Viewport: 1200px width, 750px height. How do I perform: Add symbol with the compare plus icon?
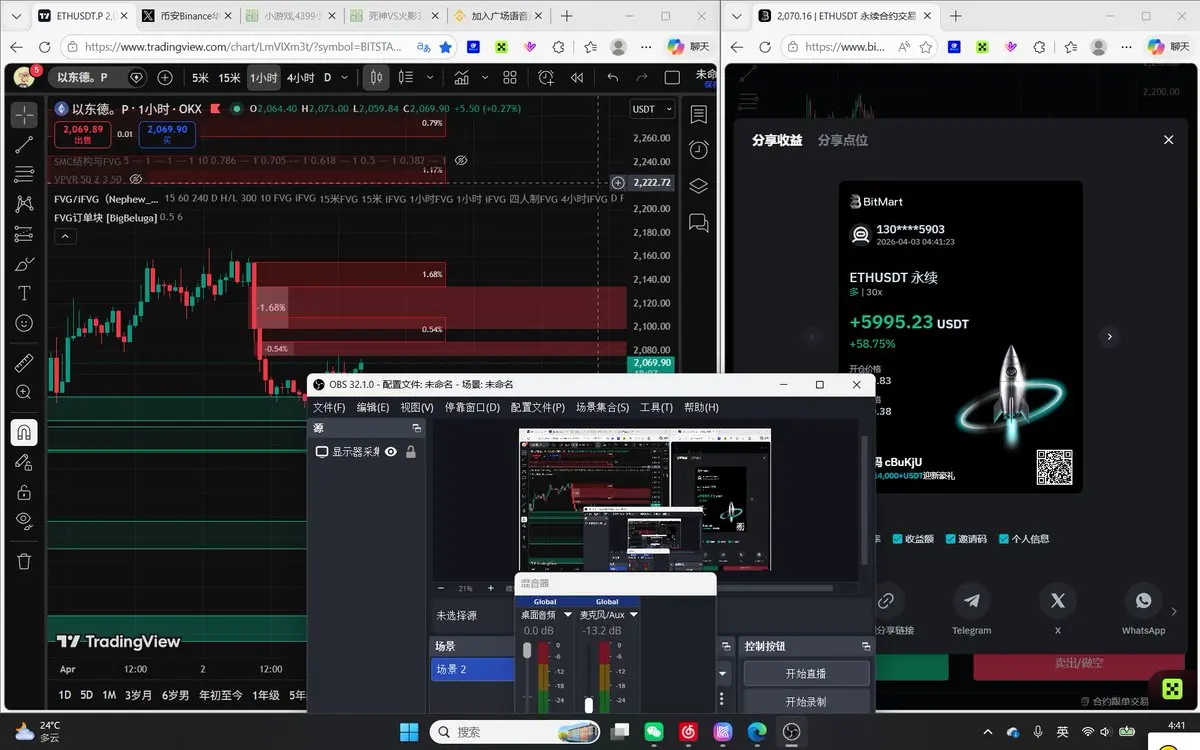[165, 78]
